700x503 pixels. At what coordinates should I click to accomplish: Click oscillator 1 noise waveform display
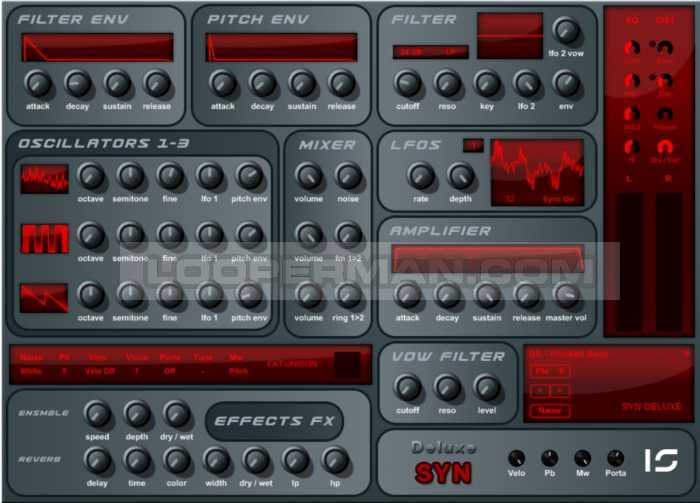tap(44, 179)
